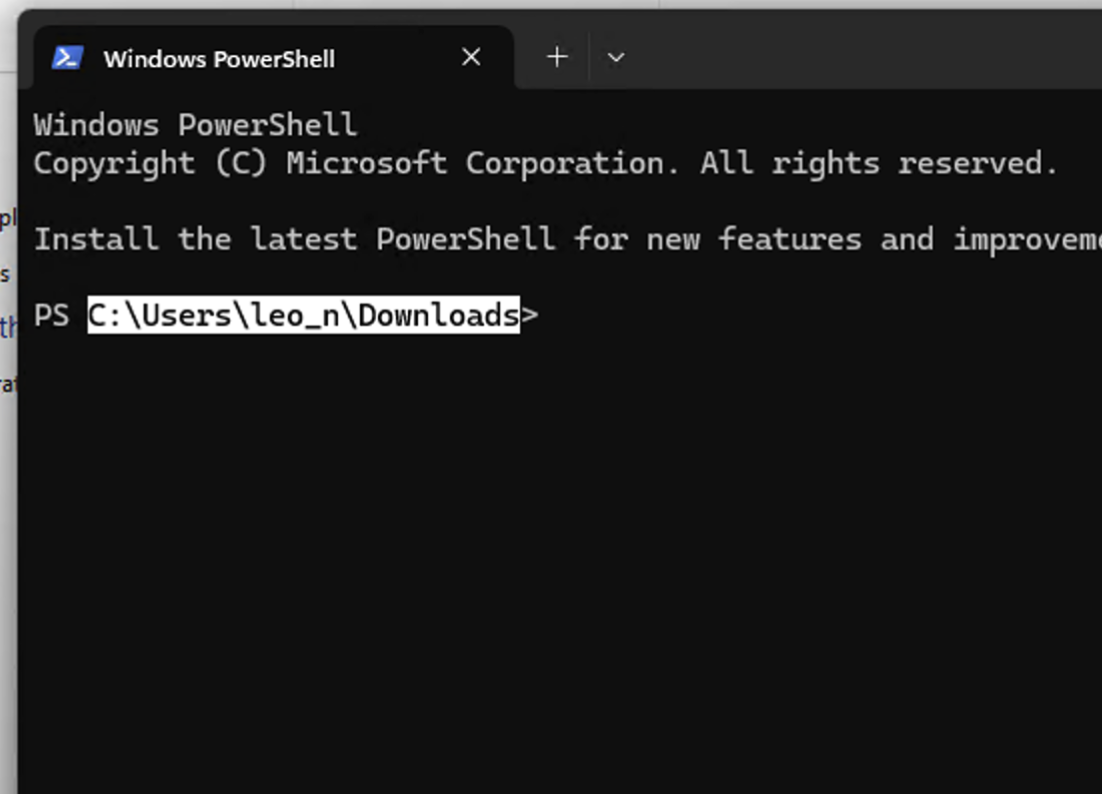The height and width of the screenshot is (794, 1102).
Task: Click the word features in the Install line
Action: 790,240
